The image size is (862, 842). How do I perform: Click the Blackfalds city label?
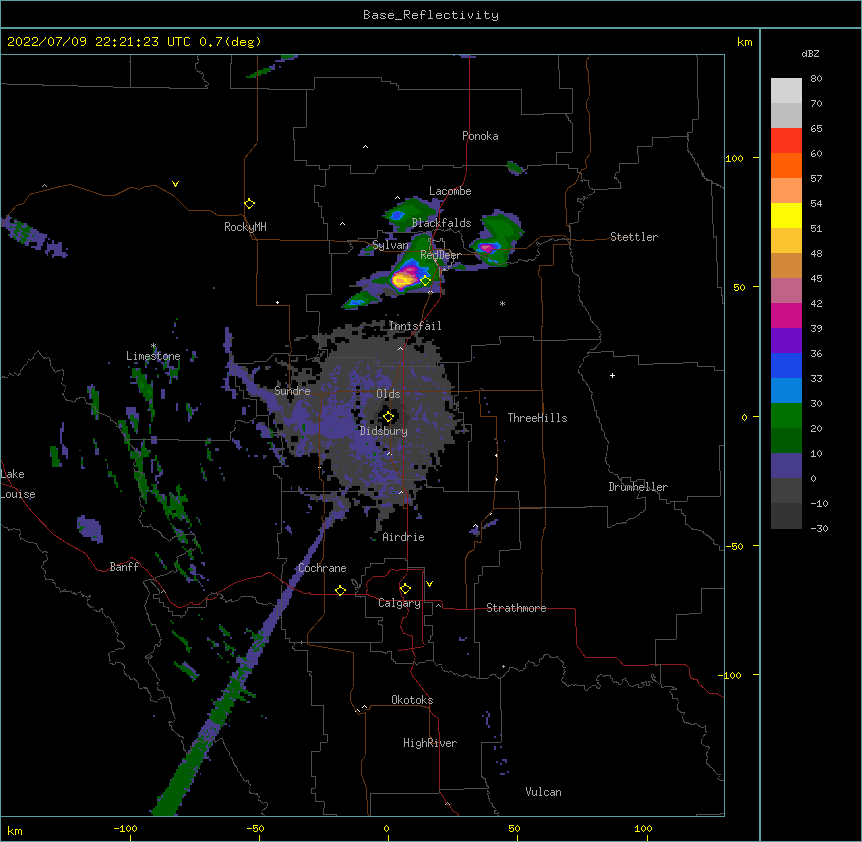(441, 223)
